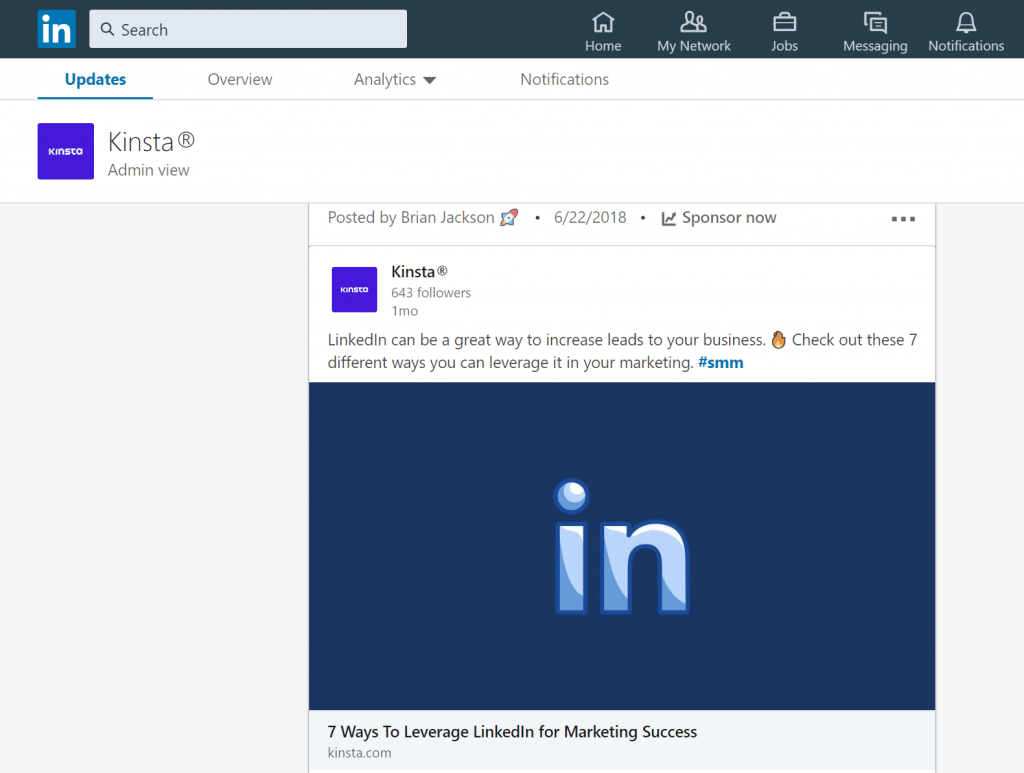Click inside the Search input field
The image size is (1024, 773).
click(x=248, y=29)
